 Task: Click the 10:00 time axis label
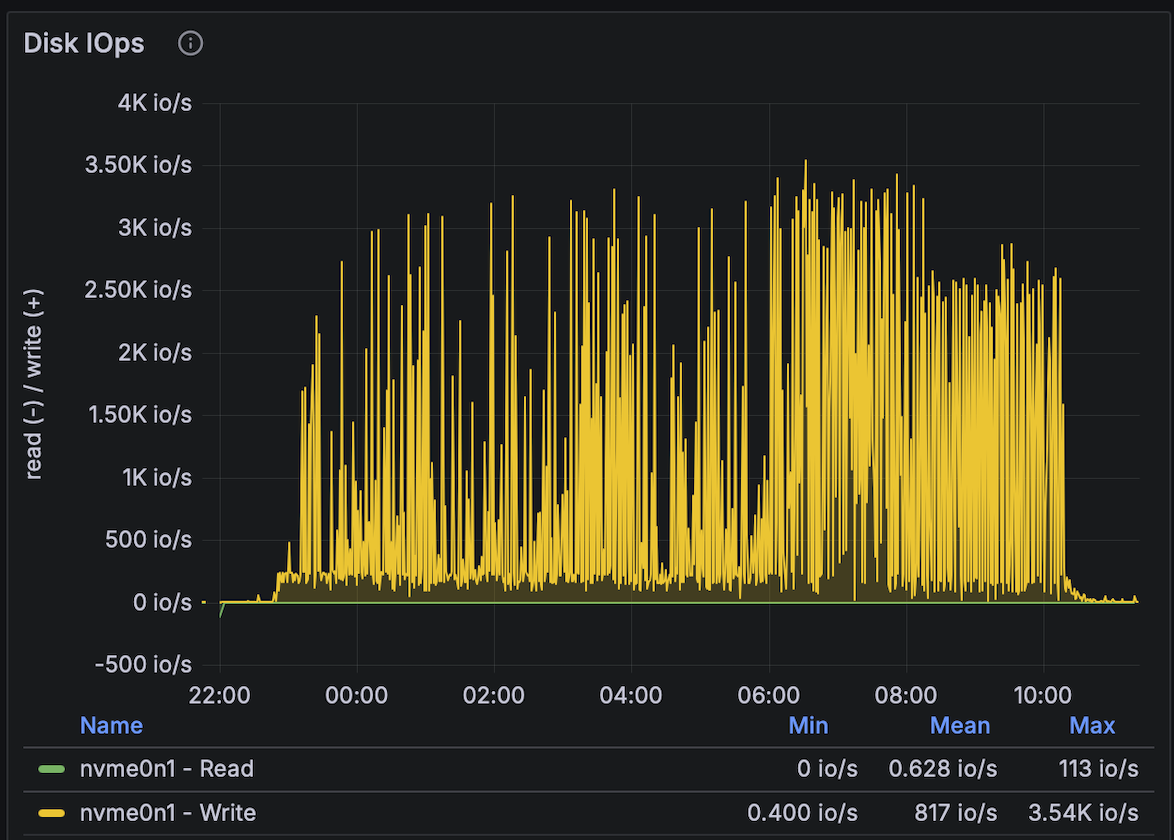pyautogui.click(x=1044, y=695)
